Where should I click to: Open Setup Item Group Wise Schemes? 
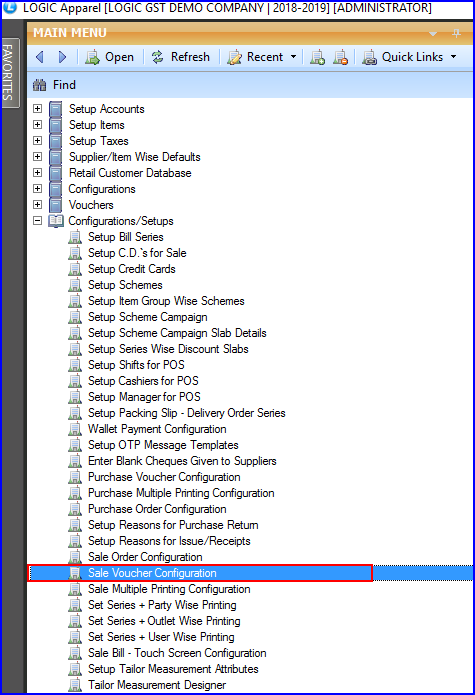(x=166, y=301)
